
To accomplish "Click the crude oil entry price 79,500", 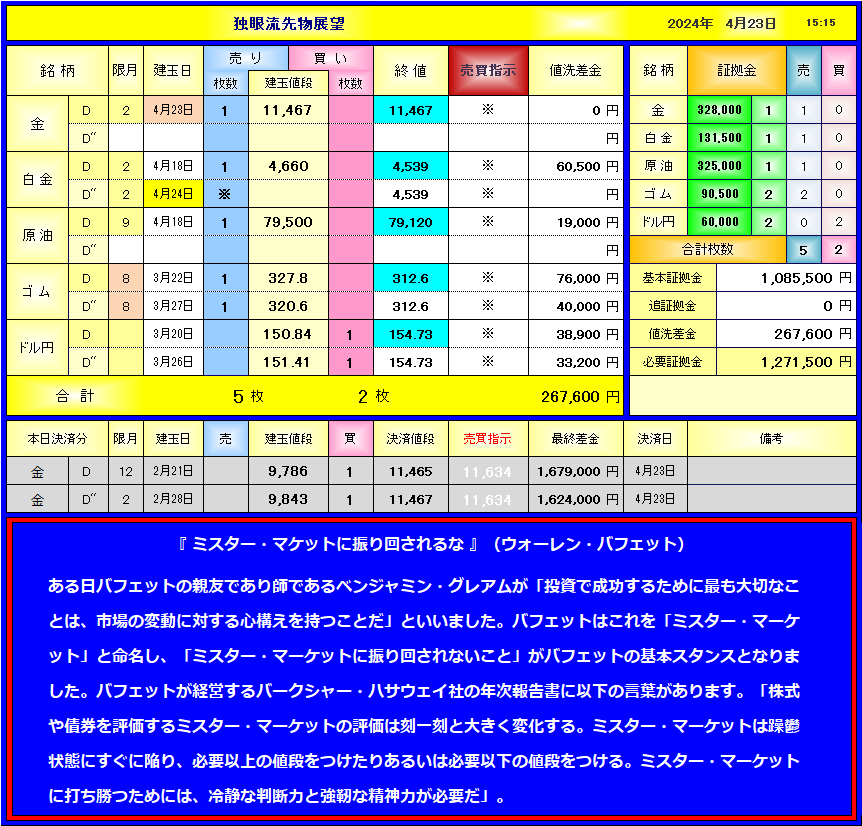I will point(288,222).
